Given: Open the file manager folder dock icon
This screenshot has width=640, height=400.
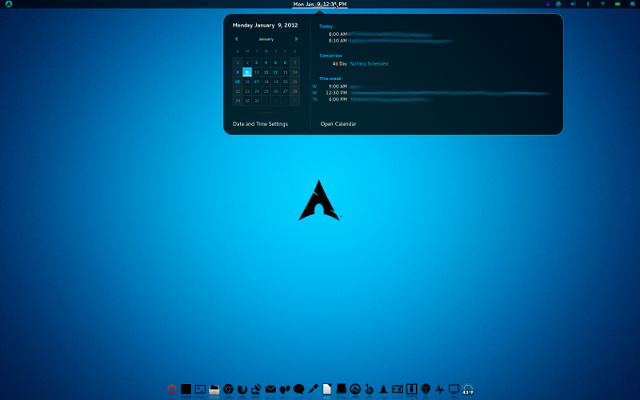Looking at the screenshot, I should (x=214, y=389).
